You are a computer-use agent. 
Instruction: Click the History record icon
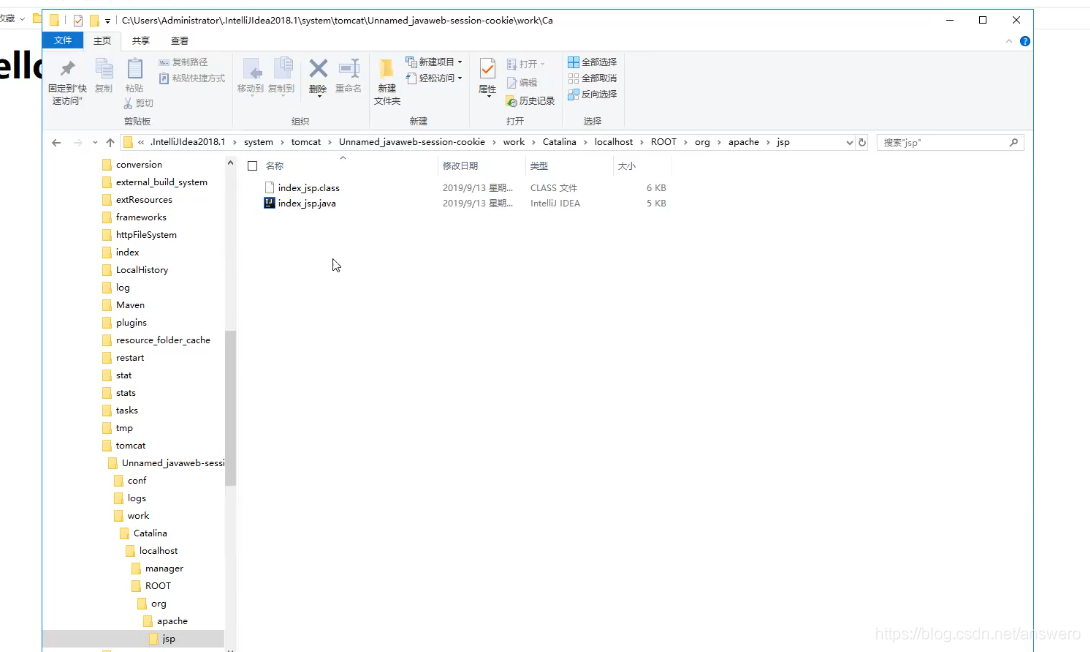pyautogui.click(x=512, y=101)
